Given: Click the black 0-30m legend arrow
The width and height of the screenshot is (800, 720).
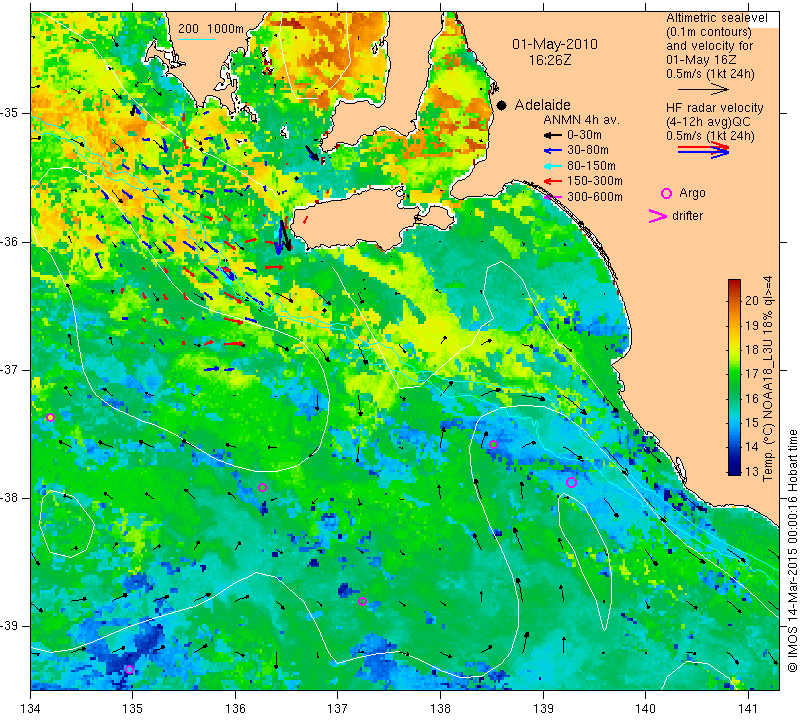Looking at the screenshot, I should 553,135.
